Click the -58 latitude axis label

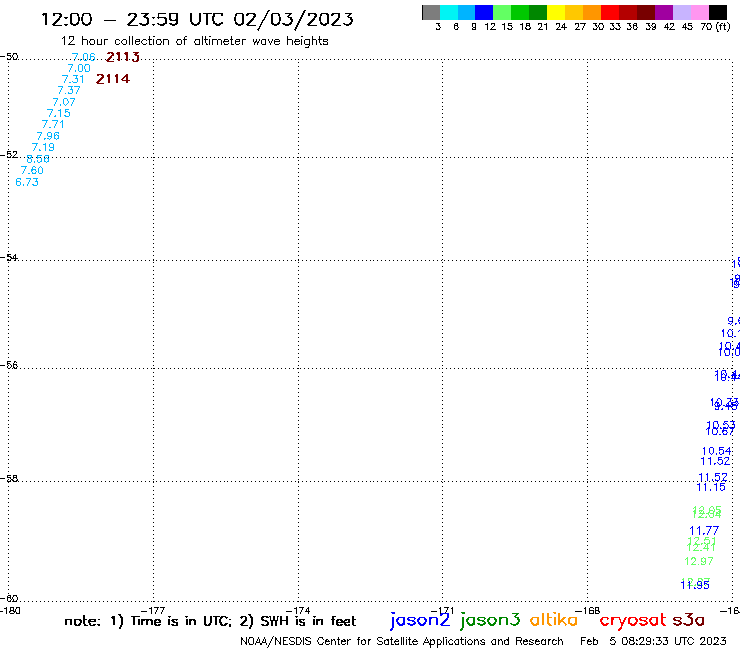[9, 479]
